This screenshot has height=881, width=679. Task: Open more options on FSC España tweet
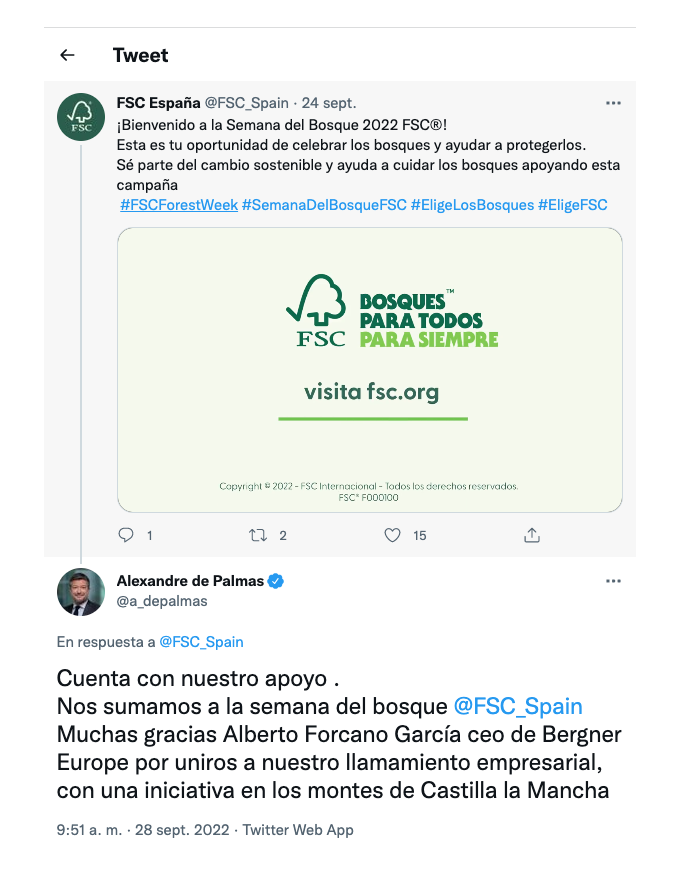pos(614,103)
